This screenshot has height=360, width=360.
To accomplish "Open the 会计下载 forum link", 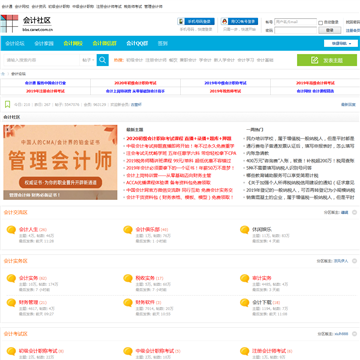I will pyautogui.click(x=262, y=302).
